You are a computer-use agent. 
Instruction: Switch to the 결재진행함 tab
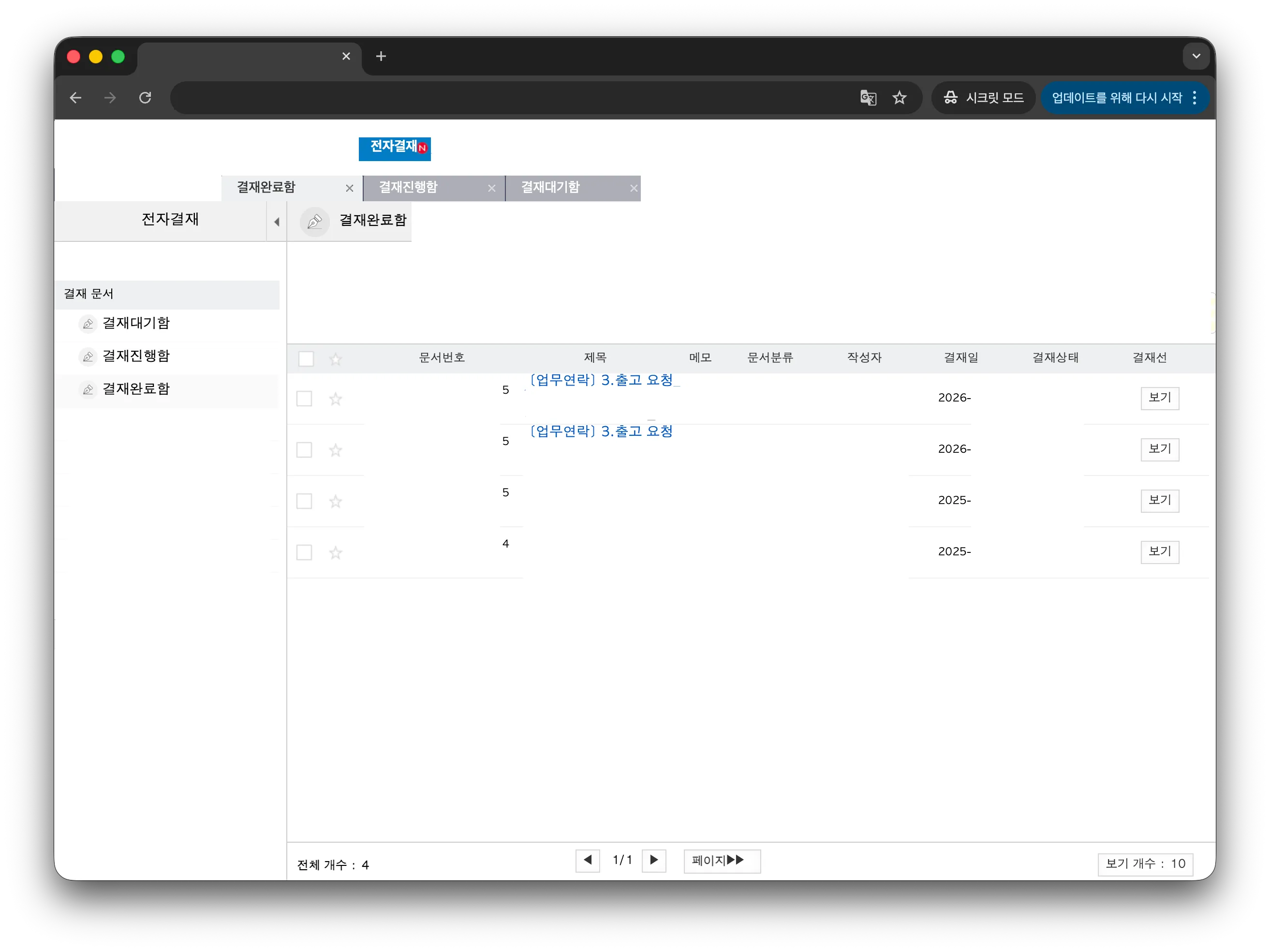(x=408, y=188)
